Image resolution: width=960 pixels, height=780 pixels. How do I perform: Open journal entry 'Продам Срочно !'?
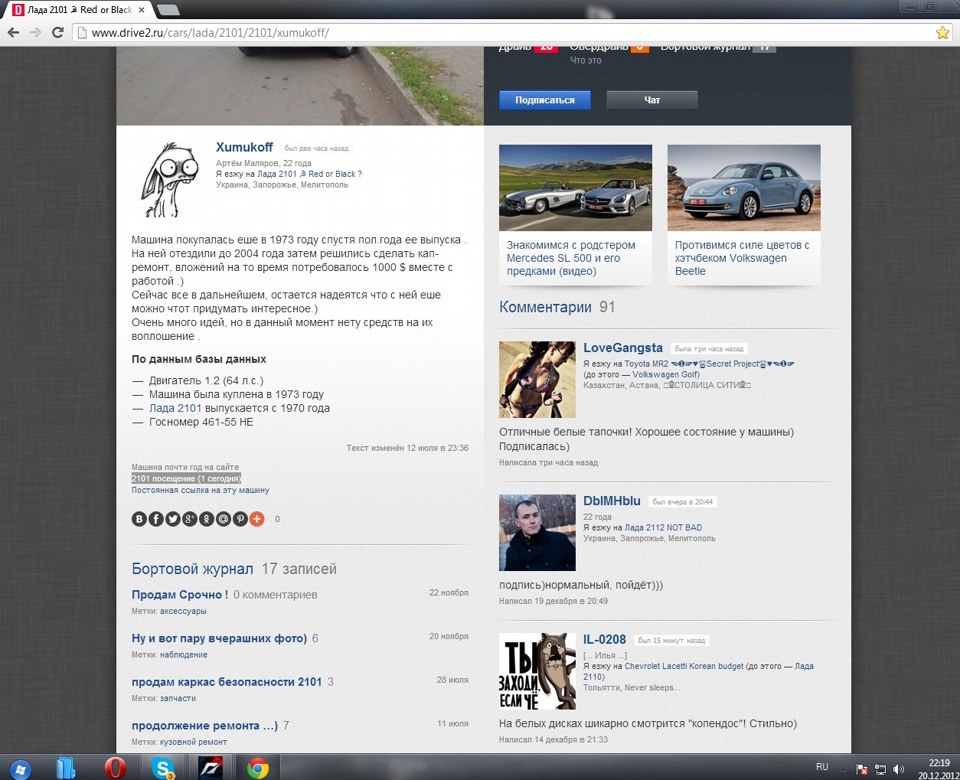pos(179,594)
